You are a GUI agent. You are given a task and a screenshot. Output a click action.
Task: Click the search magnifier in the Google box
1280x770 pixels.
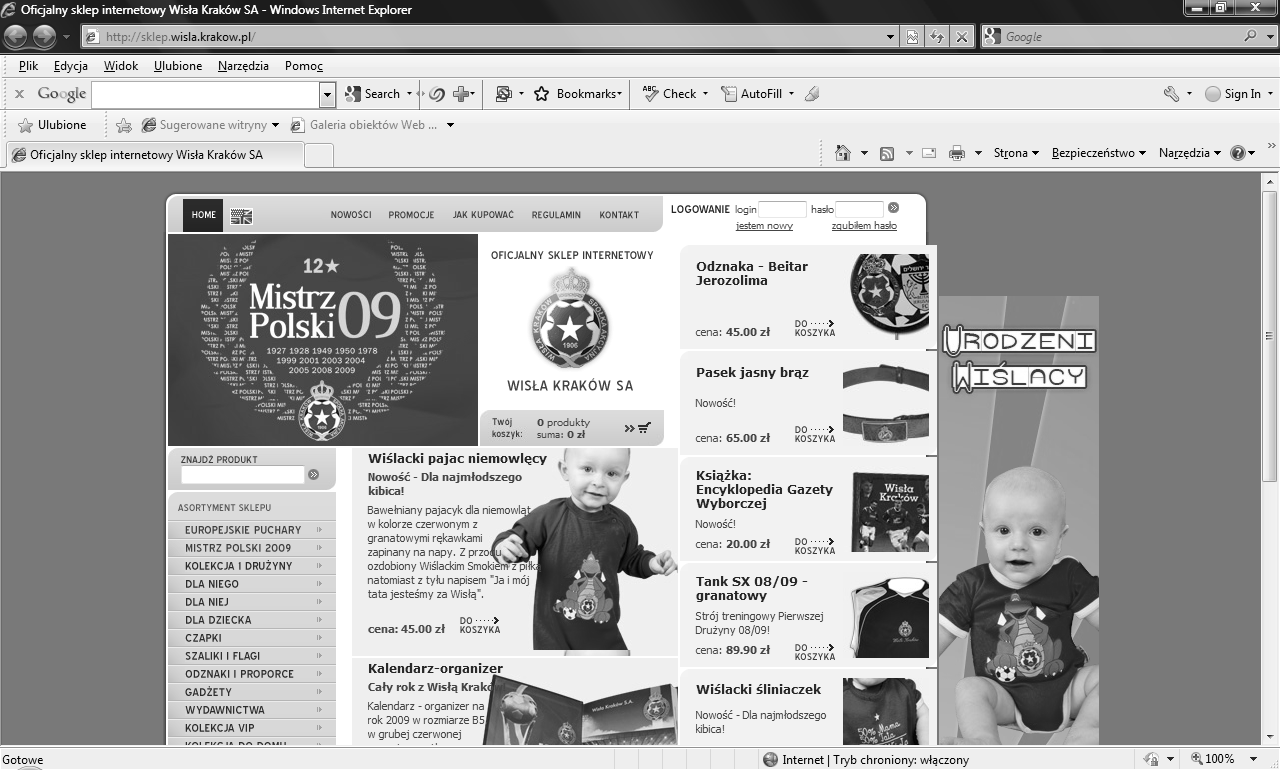pos(1252,36)
